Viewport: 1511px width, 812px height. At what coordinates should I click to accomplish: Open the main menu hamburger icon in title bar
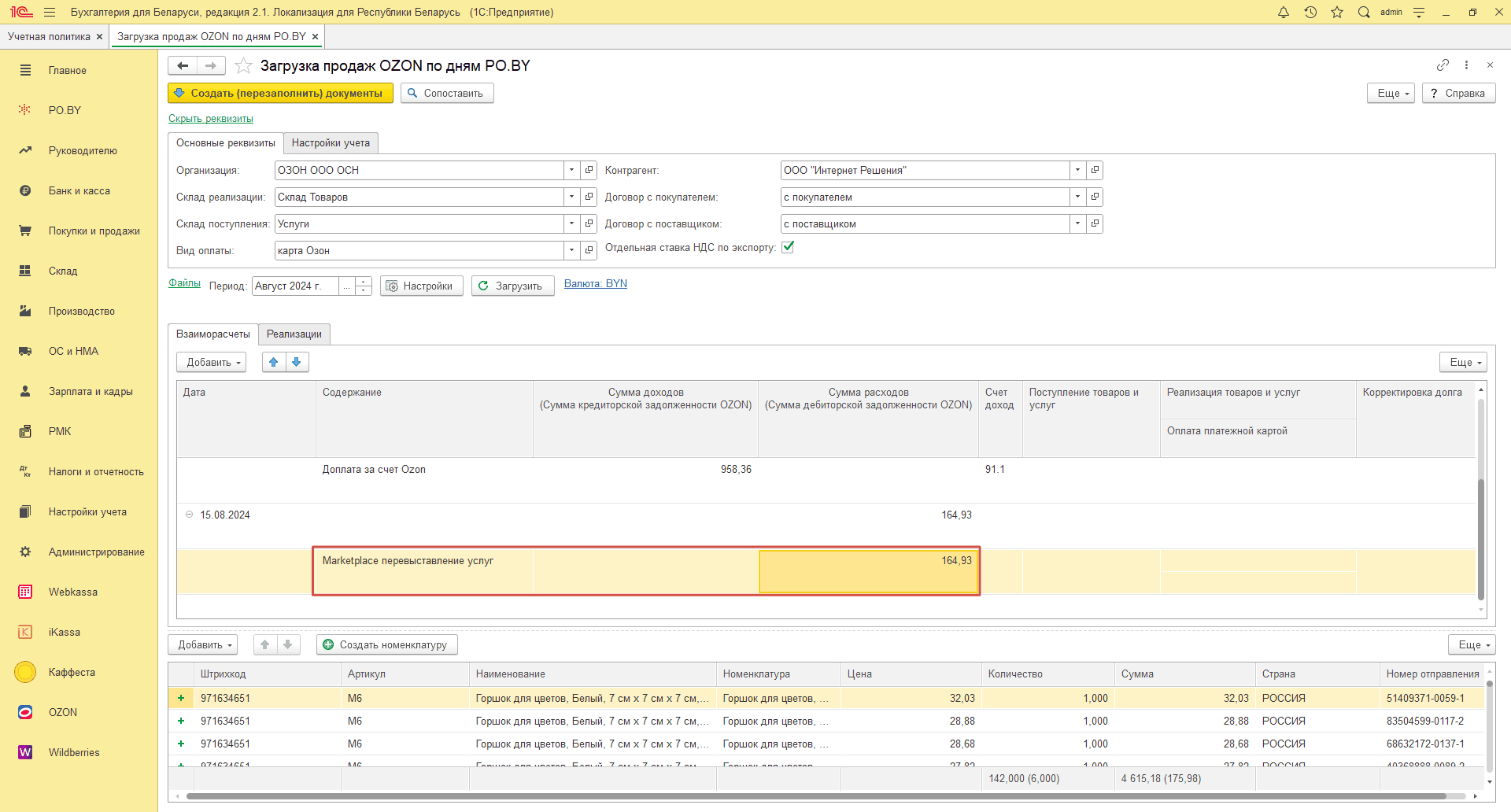point(50,12)
